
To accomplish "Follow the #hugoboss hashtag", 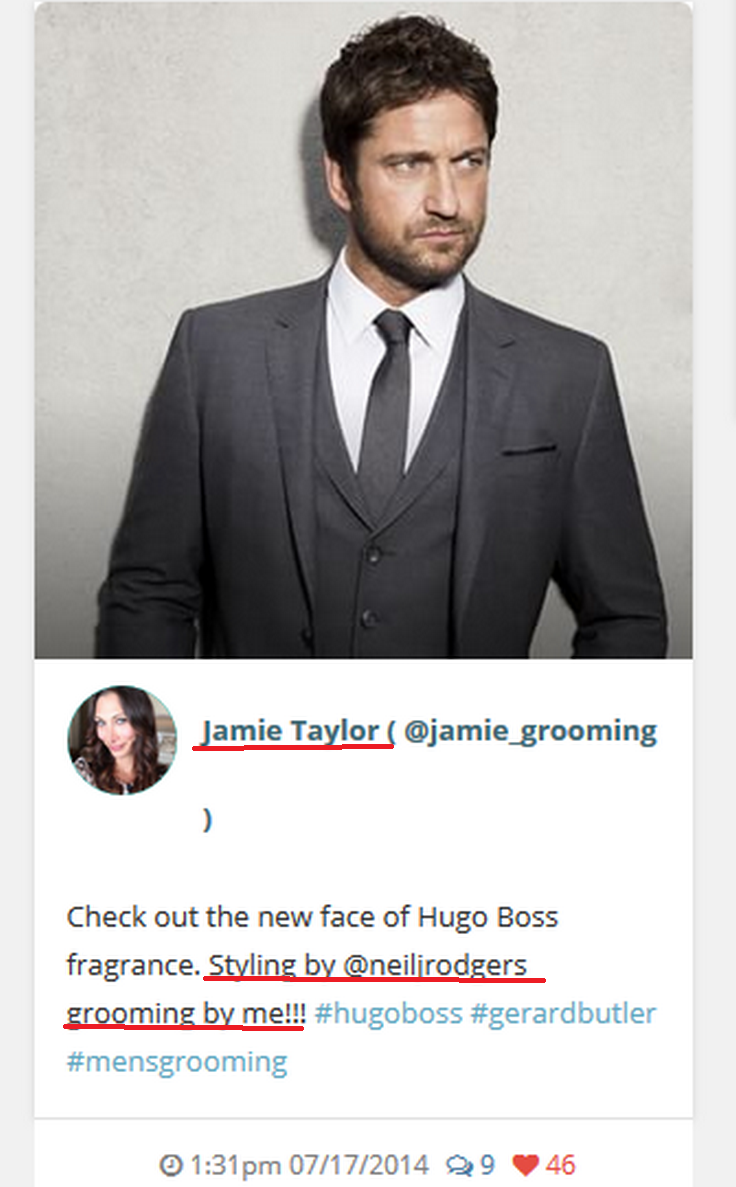I will click(388, 1013).
